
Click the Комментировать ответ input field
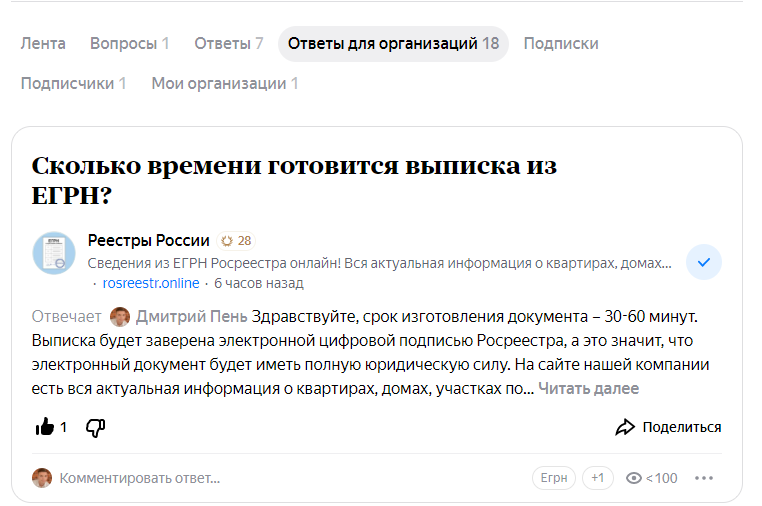(x=139, y=478)
